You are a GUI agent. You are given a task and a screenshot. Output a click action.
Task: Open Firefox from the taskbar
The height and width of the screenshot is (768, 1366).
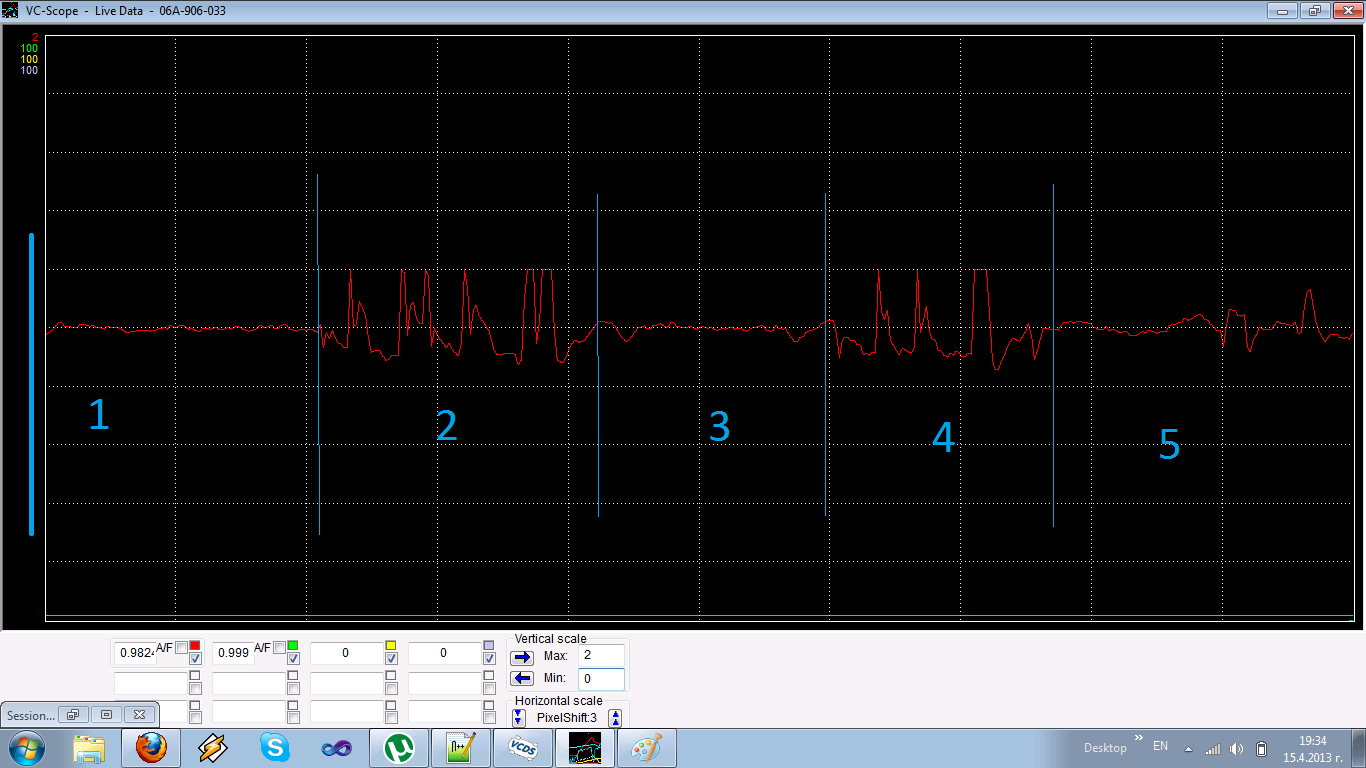[x=151, y=748]
